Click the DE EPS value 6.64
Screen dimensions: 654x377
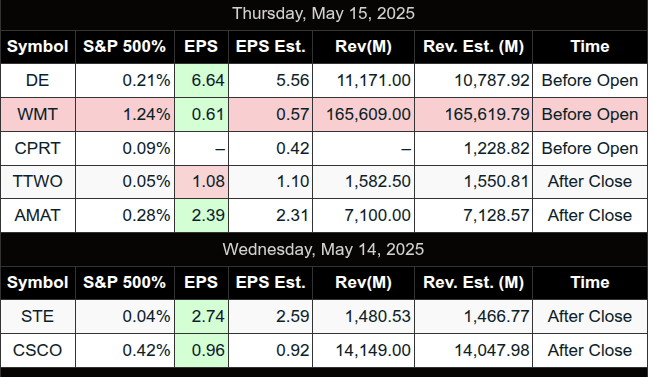(201, 80)
